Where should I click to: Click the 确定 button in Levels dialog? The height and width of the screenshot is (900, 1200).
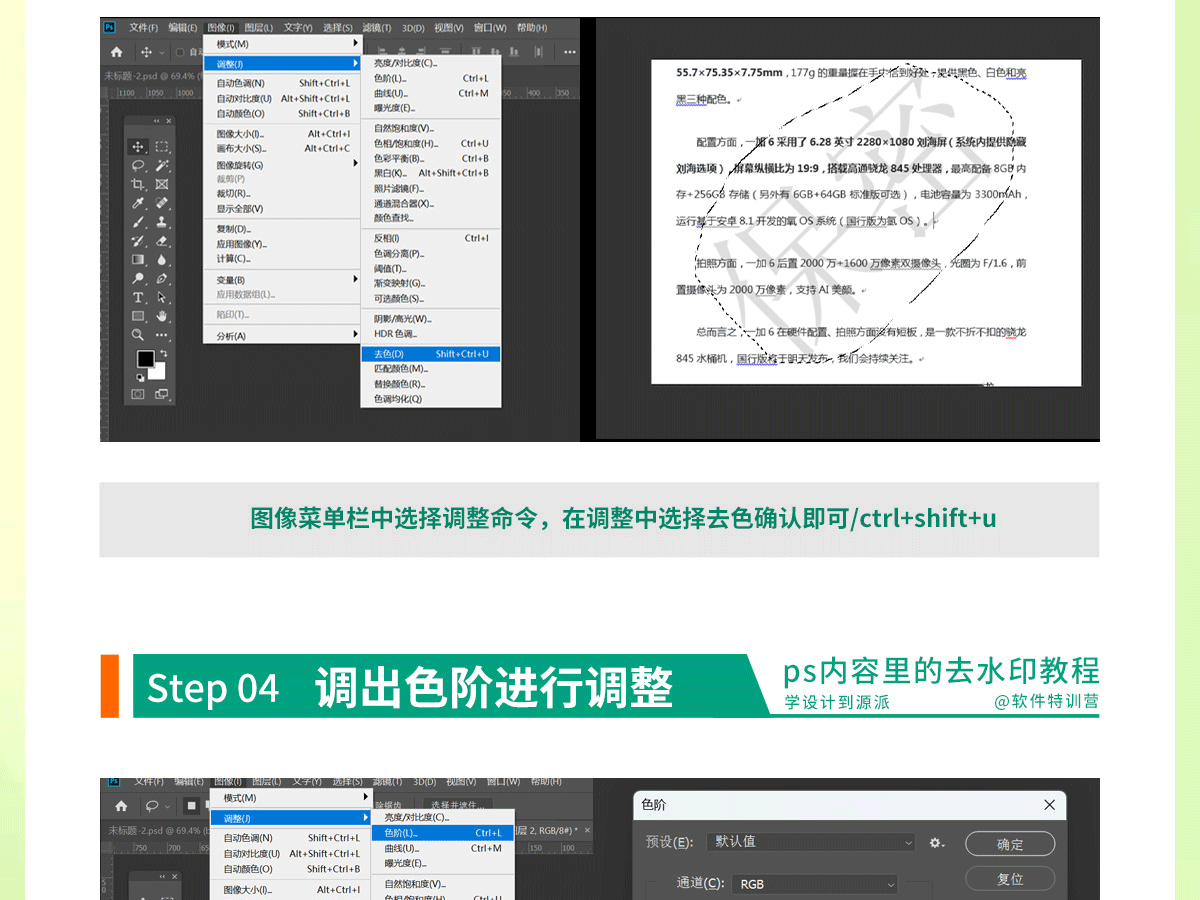tap(1009, 844)
